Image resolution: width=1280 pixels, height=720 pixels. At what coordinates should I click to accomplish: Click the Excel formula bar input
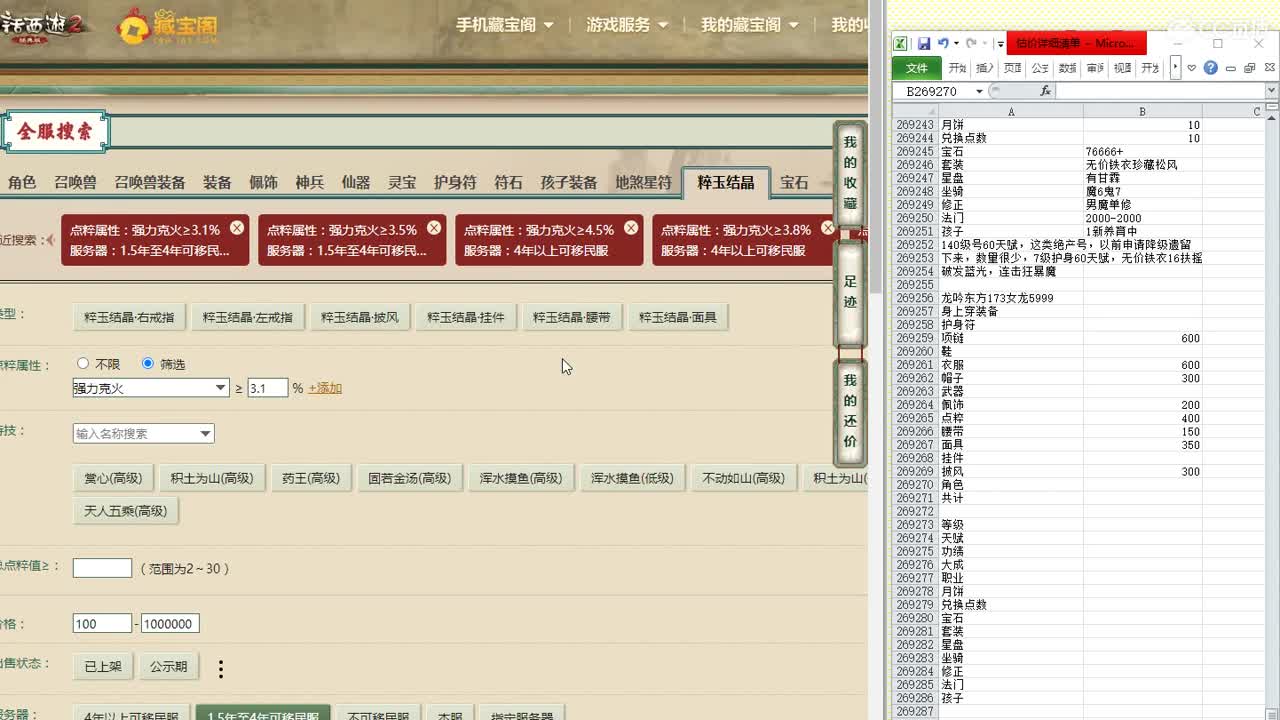point(1160,91)
